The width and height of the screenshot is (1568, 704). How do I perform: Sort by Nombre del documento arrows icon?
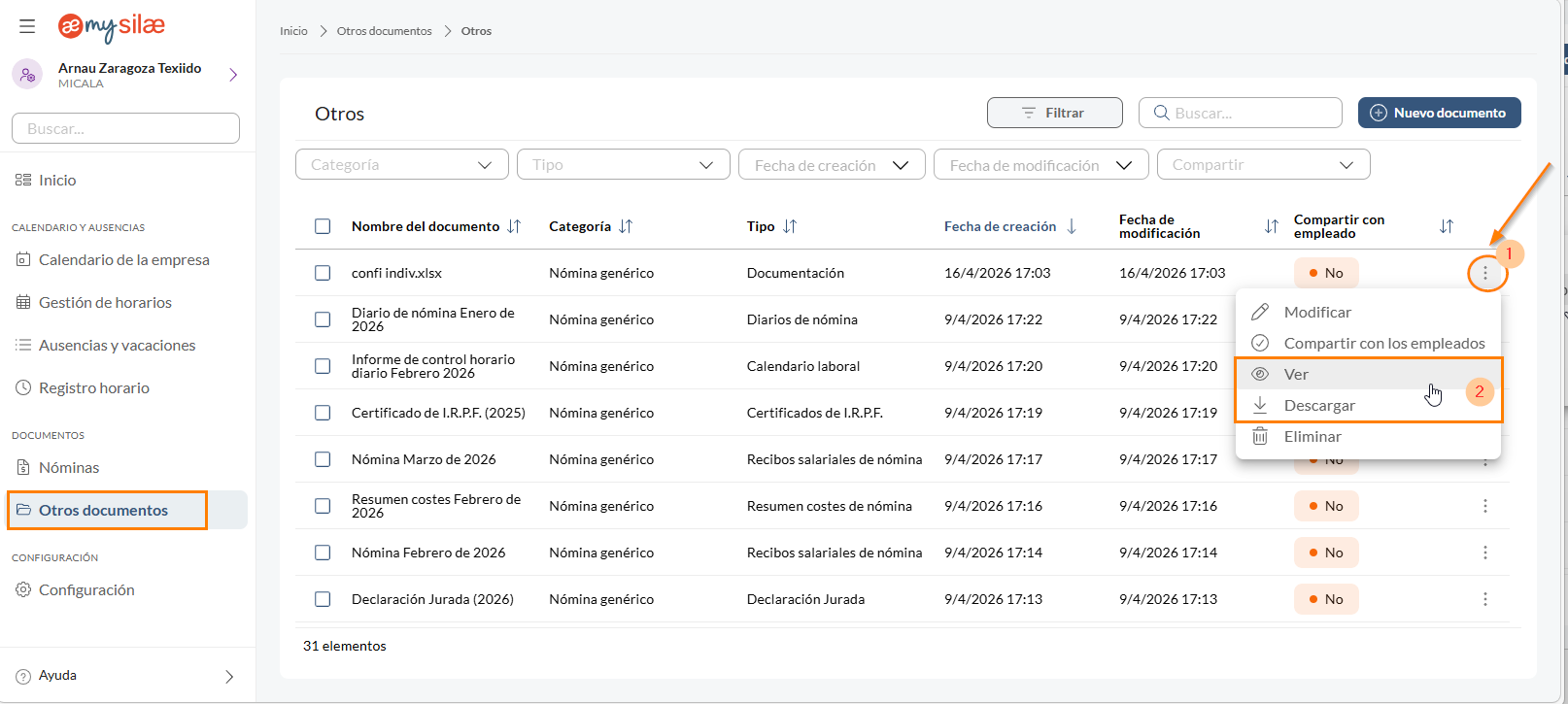tap(514, 226)
